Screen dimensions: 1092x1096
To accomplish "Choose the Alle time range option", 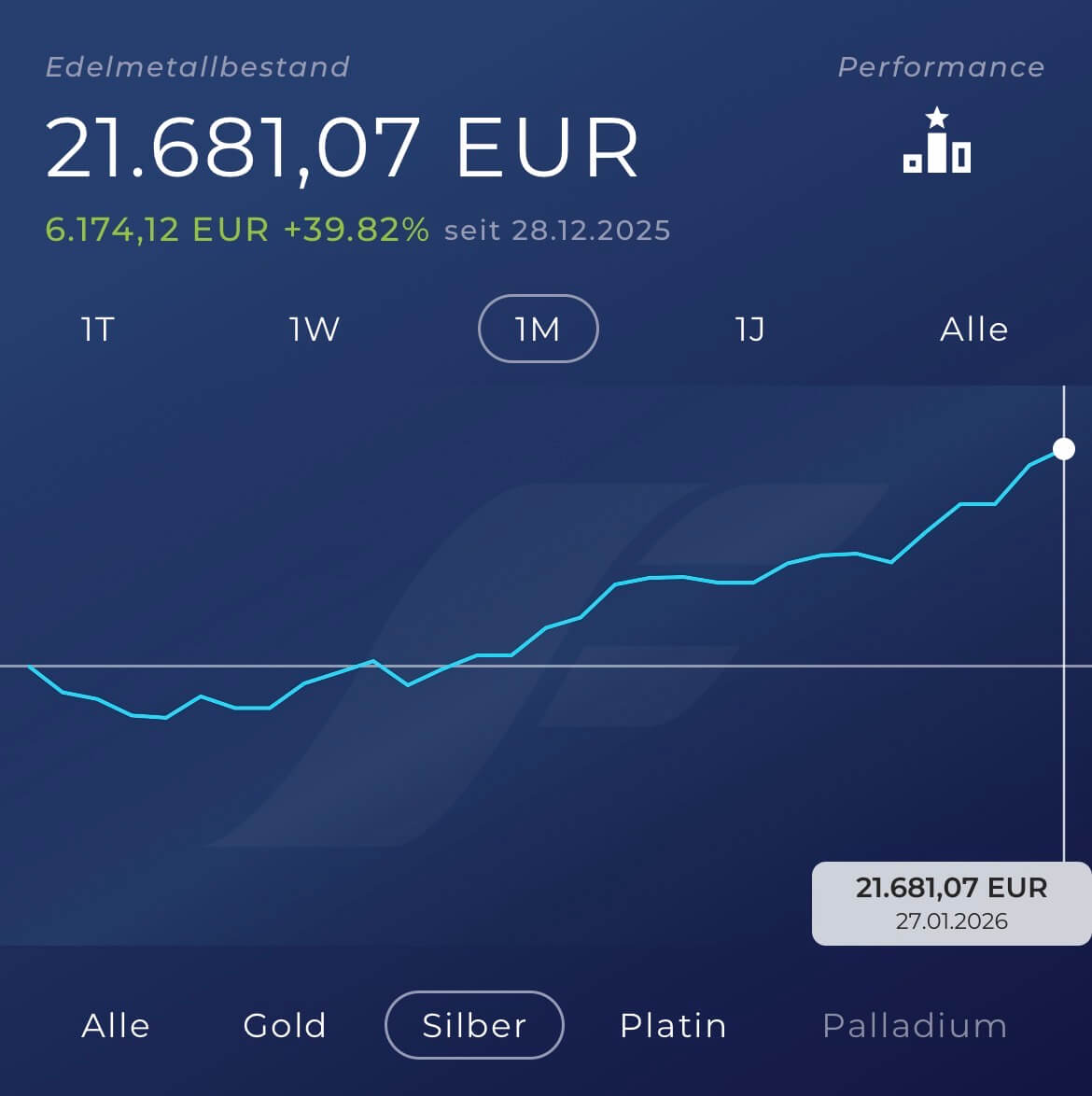I will point(973,329).
